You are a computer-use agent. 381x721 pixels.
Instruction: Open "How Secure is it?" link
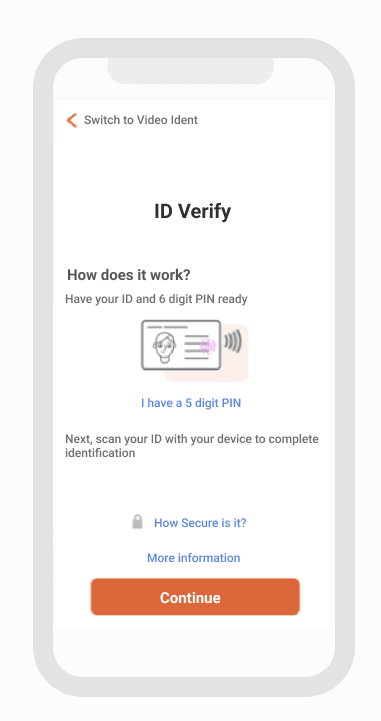(x=200, y=523)
